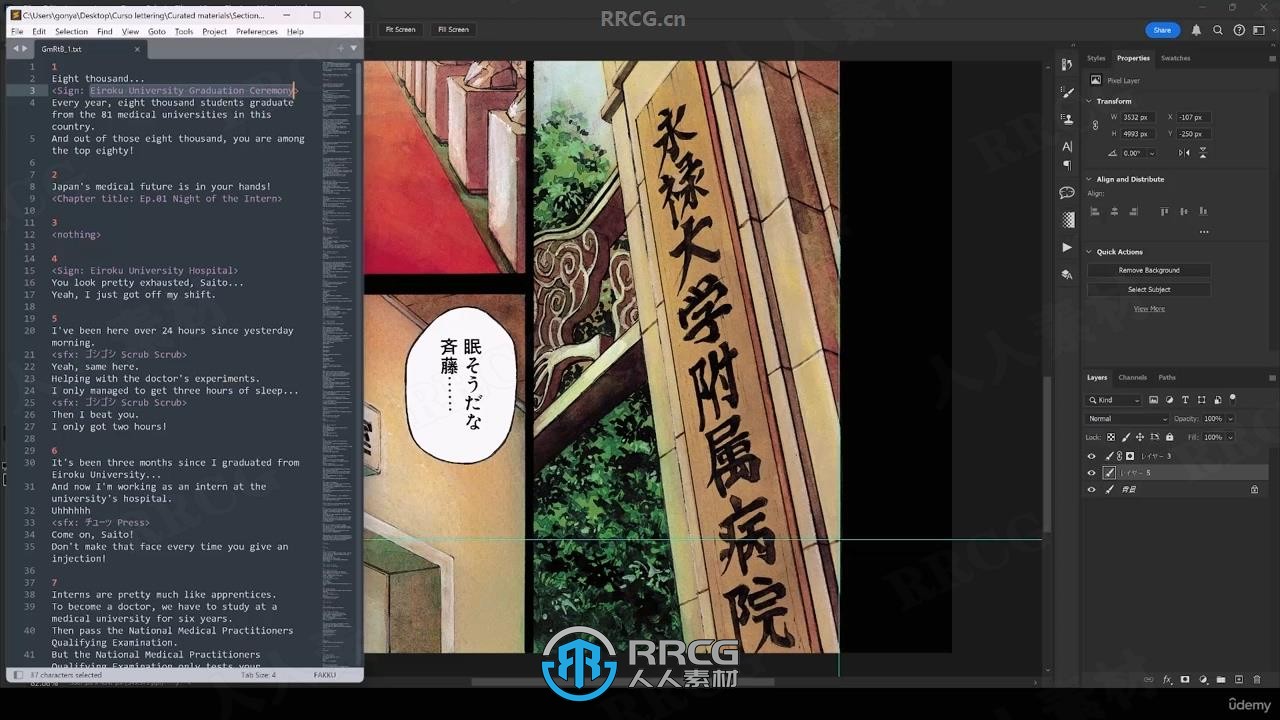
Task: Collapse the Transform section
Action: [x=1089, y=101]
